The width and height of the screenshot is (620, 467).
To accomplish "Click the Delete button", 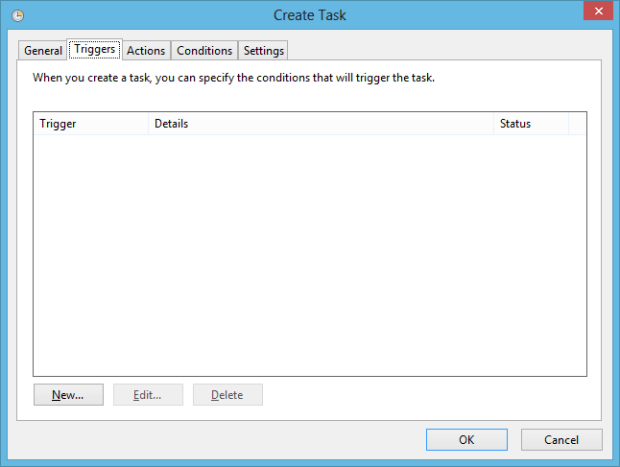I will coord(228,395).
